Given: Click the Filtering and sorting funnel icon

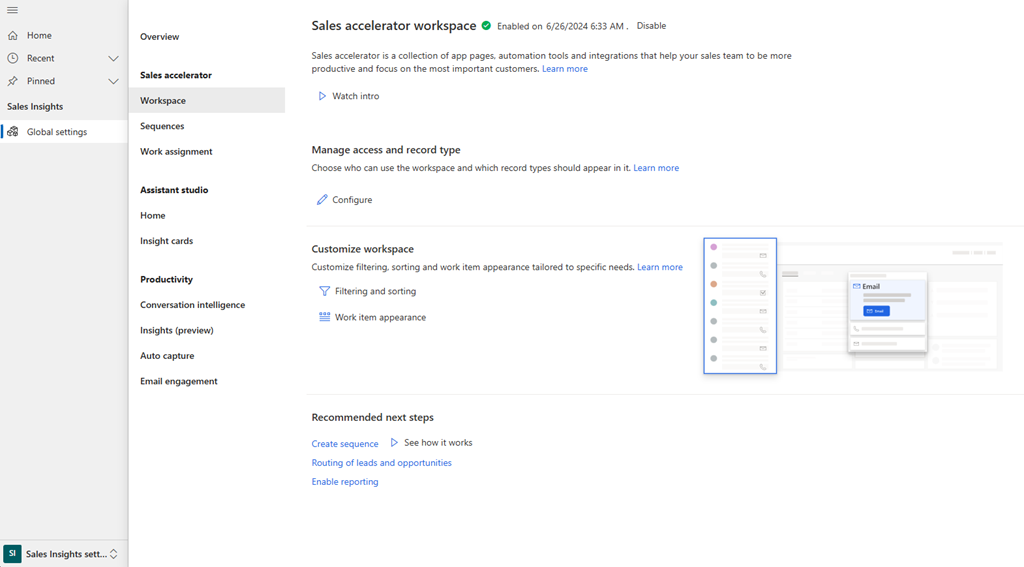Looking at the screenshot, I should [x=325, y=291].
